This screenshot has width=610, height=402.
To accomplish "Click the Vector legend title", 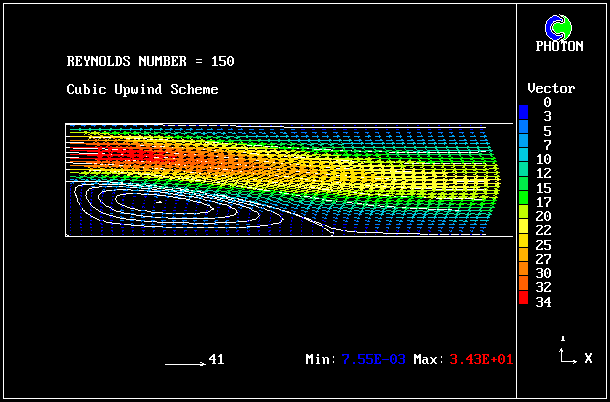I will click(551, 88).
